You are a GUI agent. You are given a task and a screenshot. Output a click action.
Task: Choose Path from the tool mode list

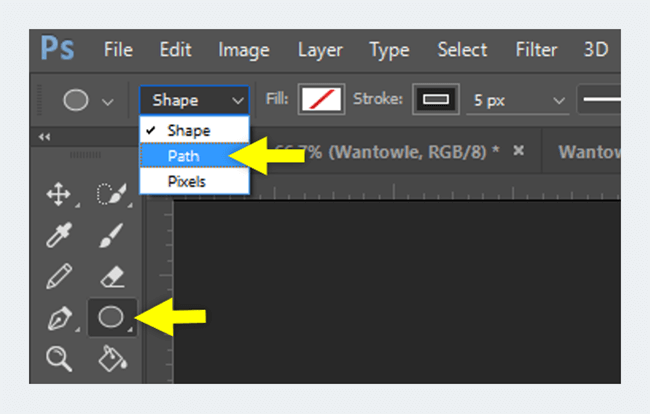(184, 156)
